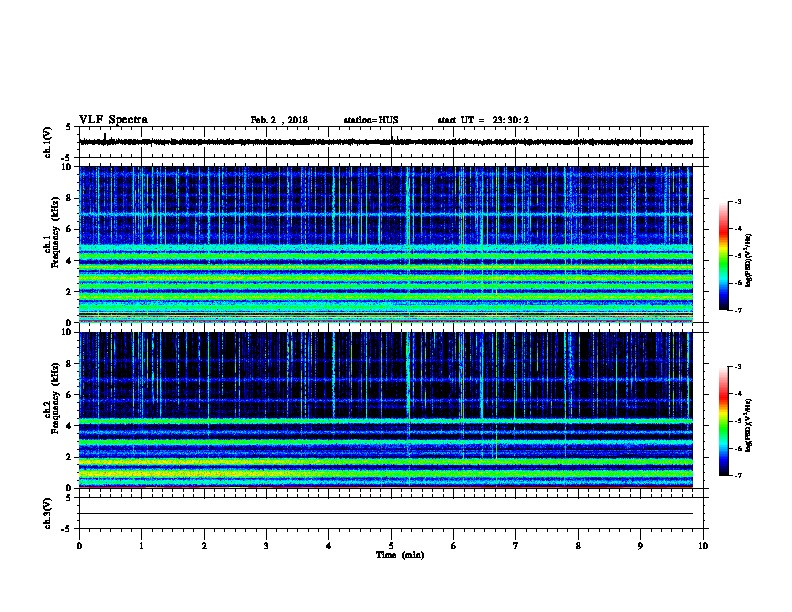
Task: Click the "5" tick on ch.3(V) axis
Action: [x=70, y=498]
